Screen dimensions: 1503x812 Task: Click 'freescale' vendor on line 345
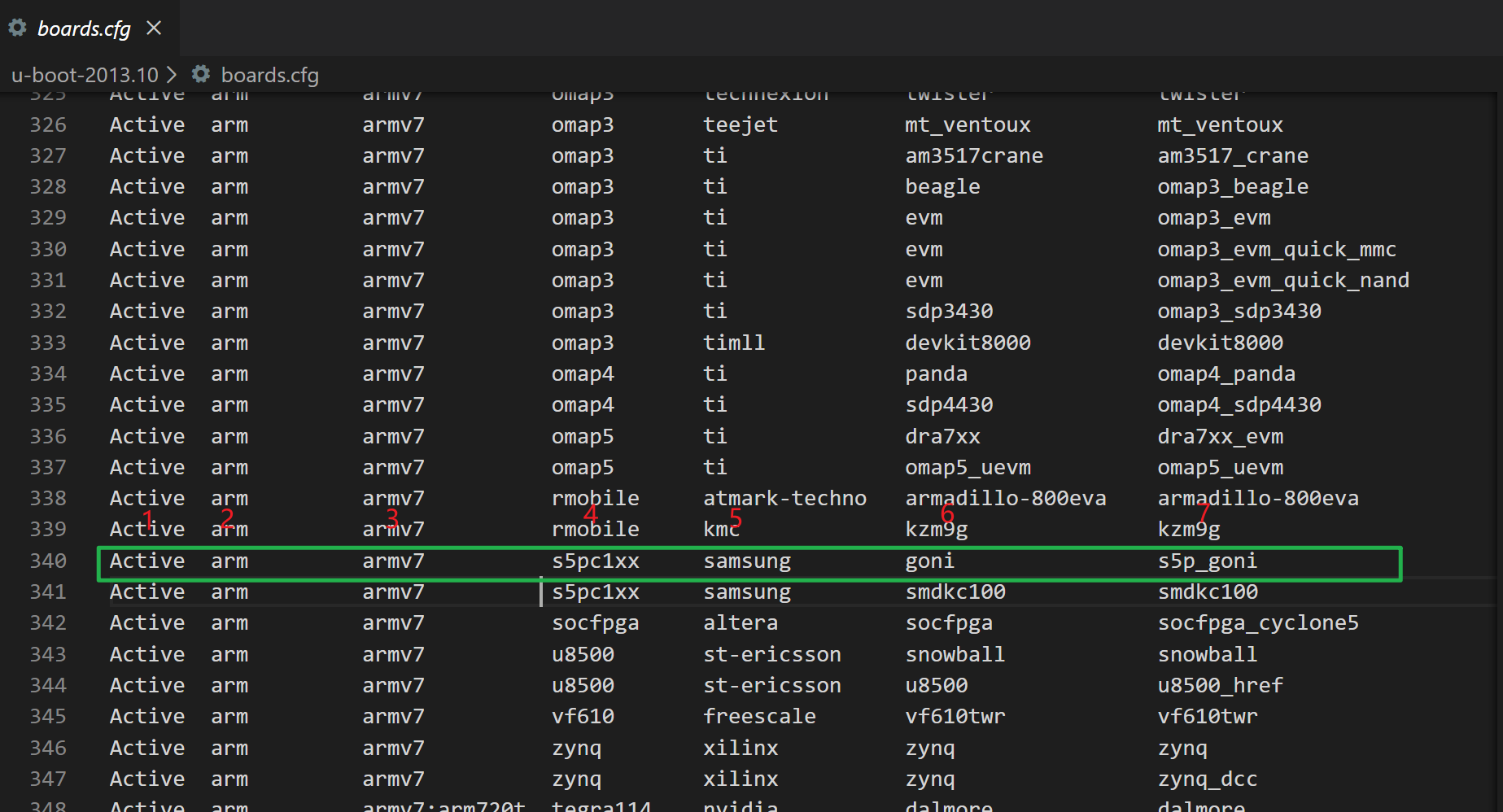click(x=759, y=716)
